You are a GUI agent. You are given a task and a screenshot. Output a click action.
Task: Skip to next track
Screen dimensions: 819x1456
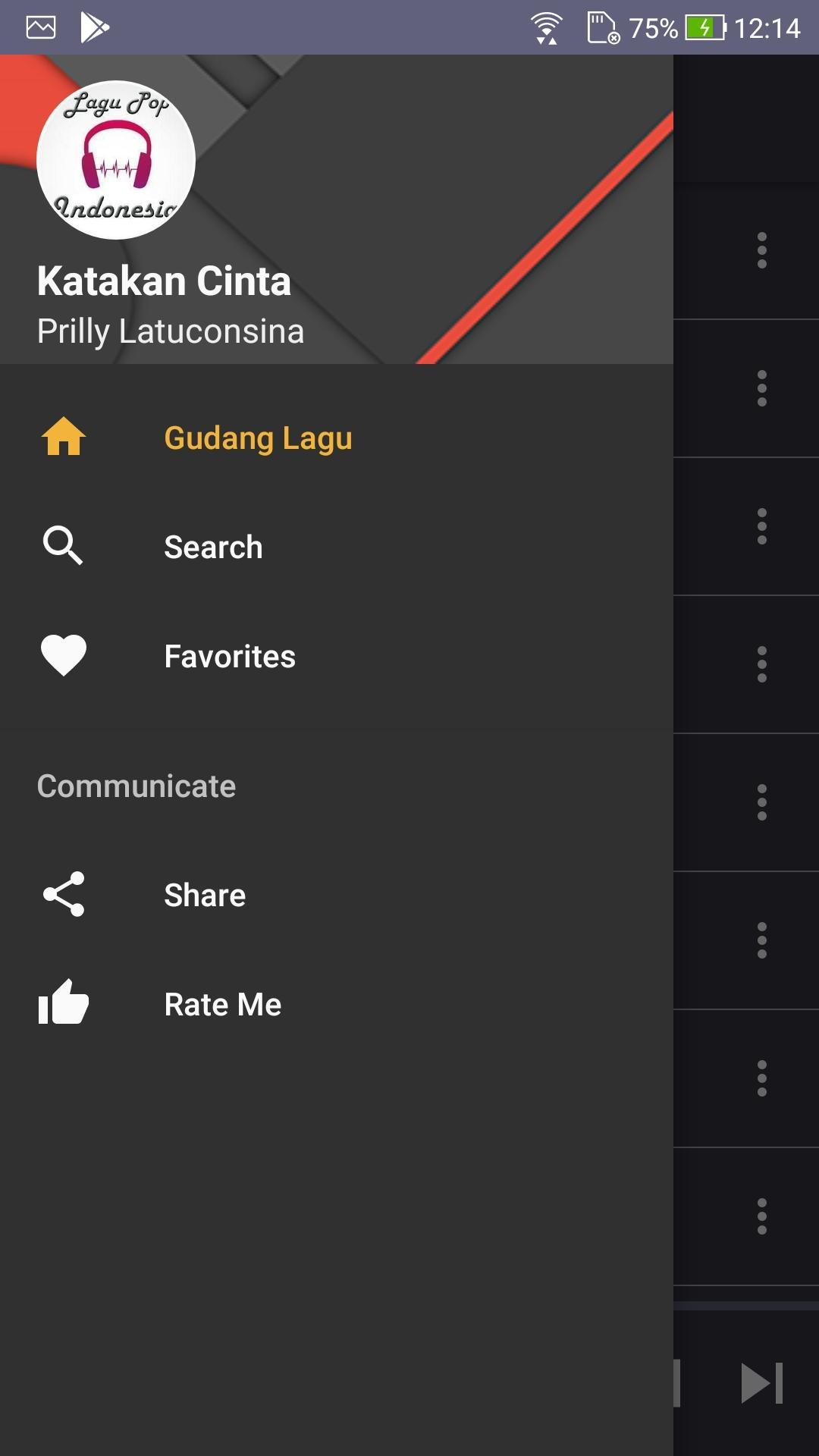point(761,1382)
